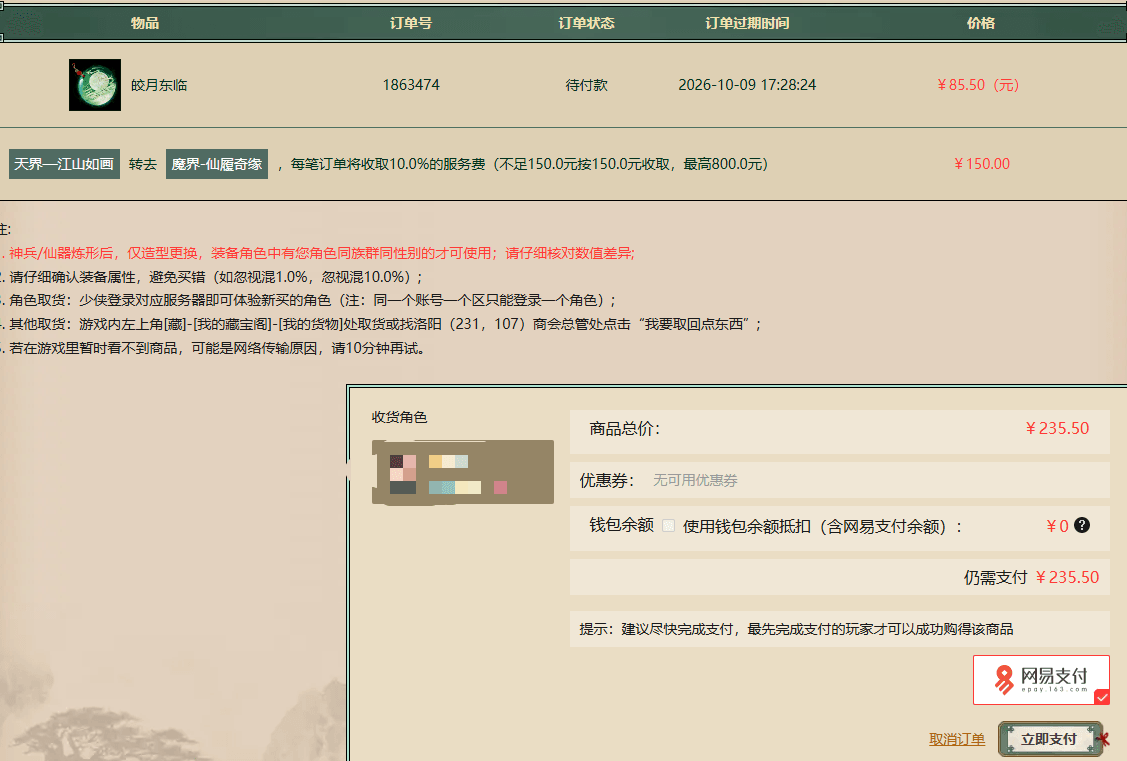The height and width of the screenshot is (761, 1127).
Task: Click the 角色取货 notice line
Action: 308,300
